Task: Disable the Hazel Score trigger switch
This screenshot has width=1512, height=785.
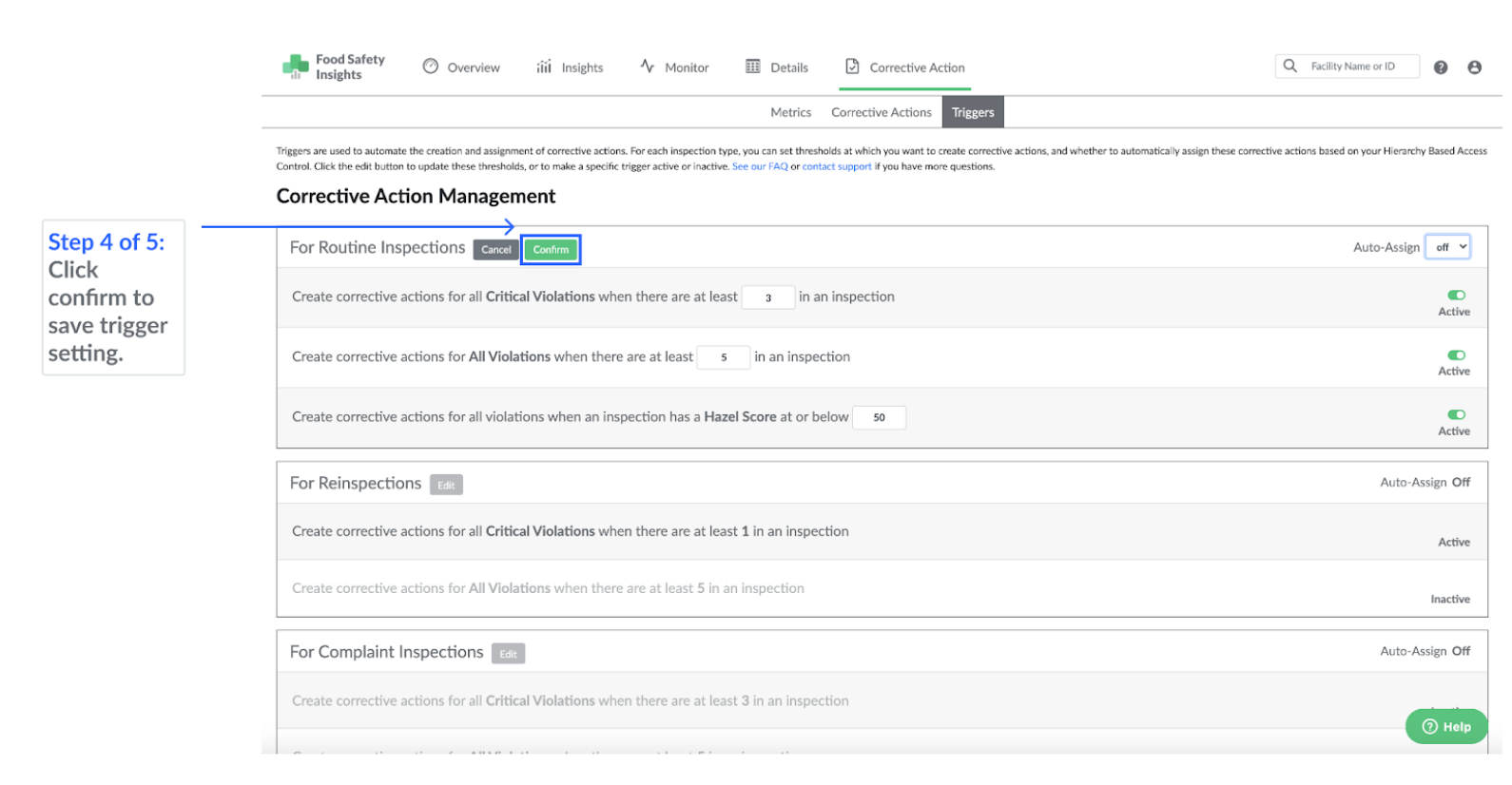Action: pos(1456,415)
